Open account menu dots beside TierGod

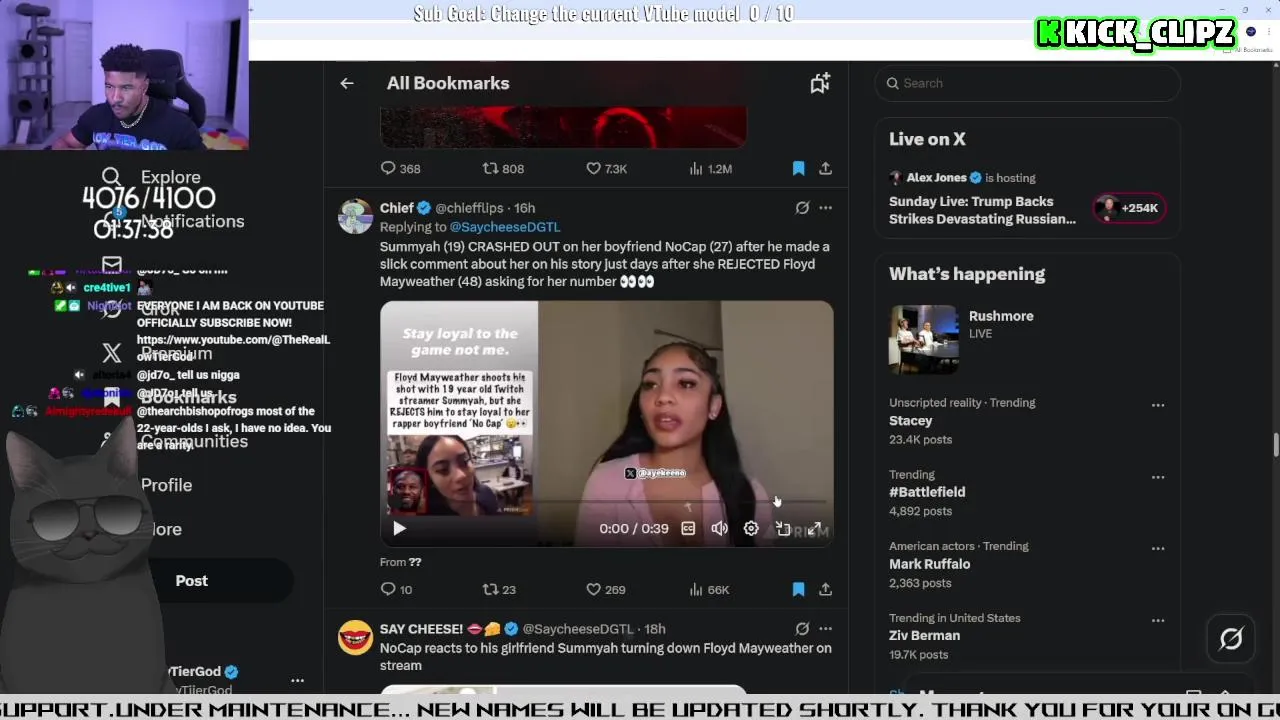point(297,680)
